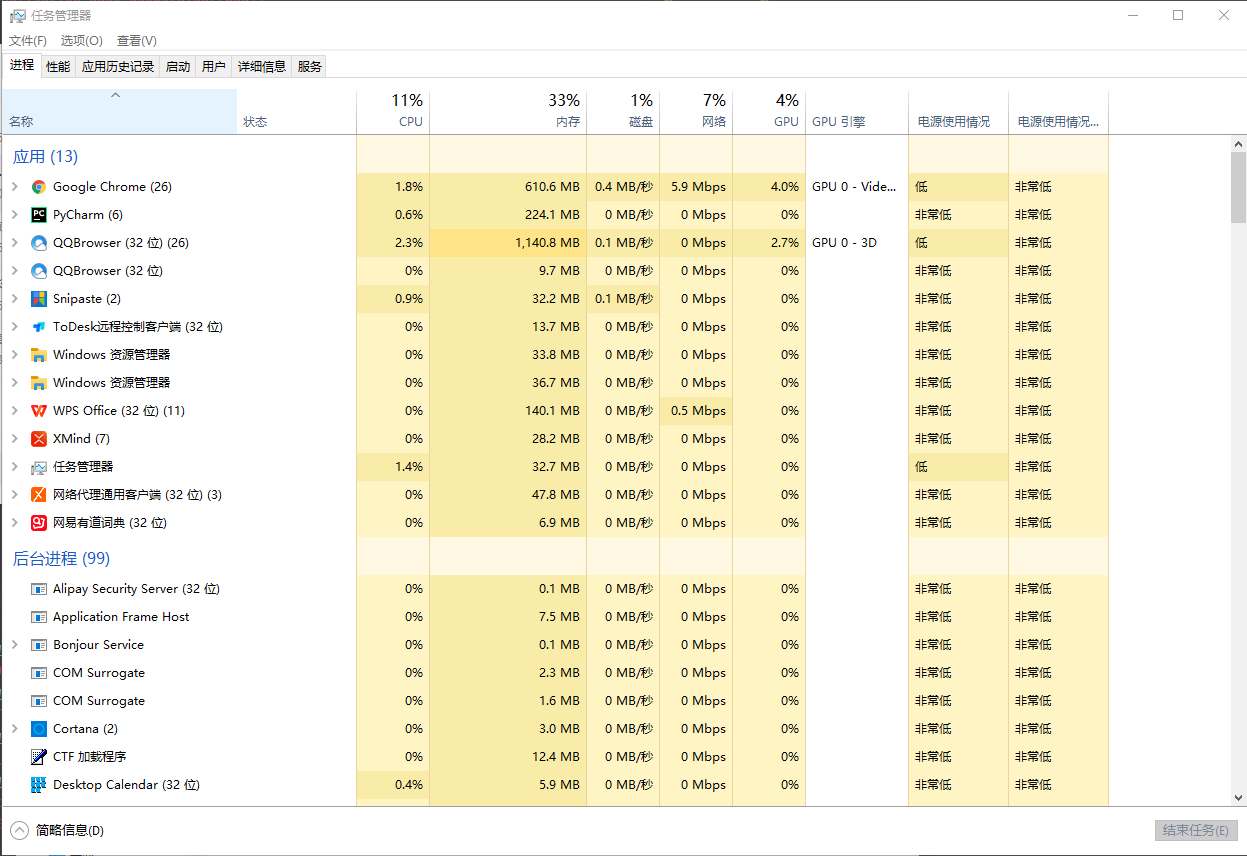Click the 0.5 Mbps network value for WPS Office

pyautogui.click(x=696, y=411)
